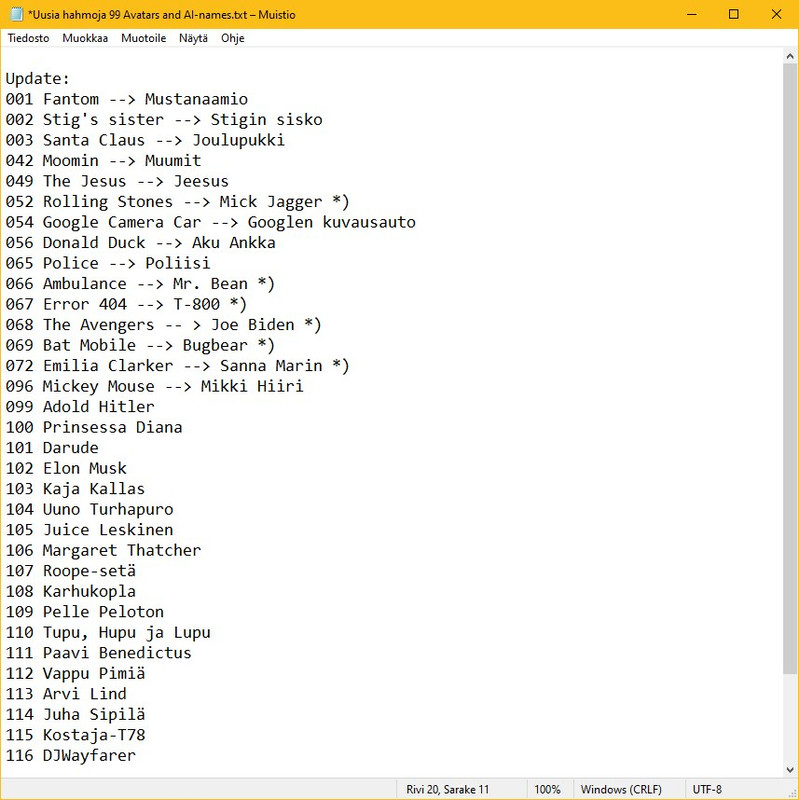Click the line 111 Paavi Benedictus
This screenshot has width=799, height=800.
click(x=98, y=653)
